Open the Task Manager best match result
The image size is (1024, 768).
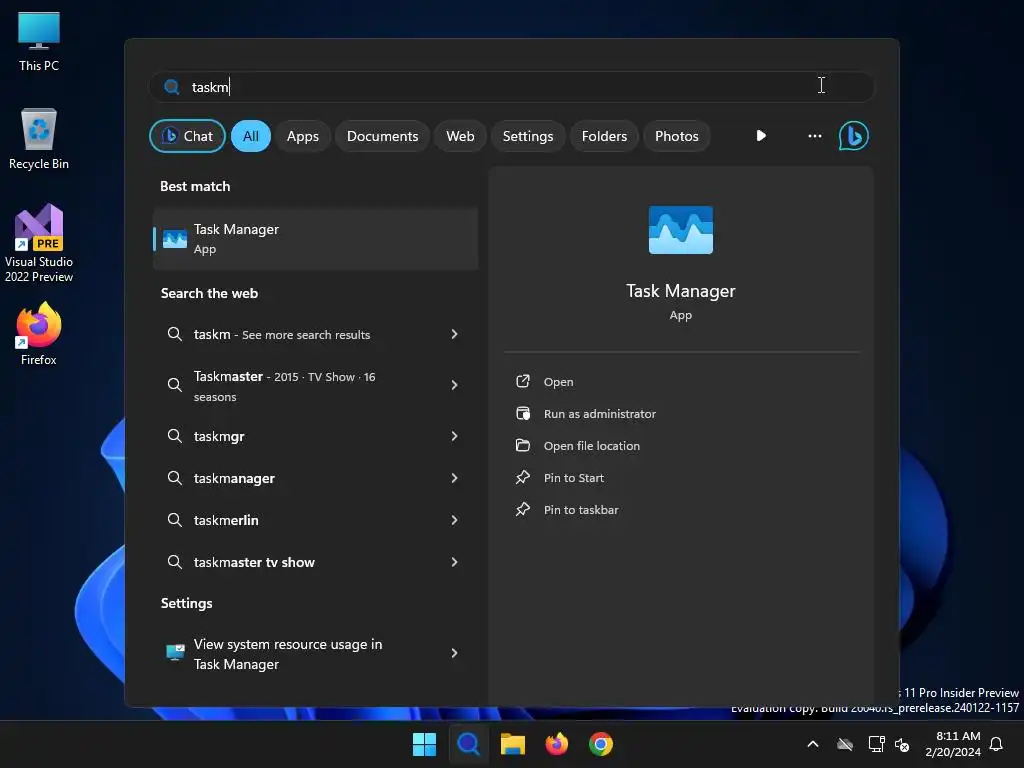click(315, 238)
